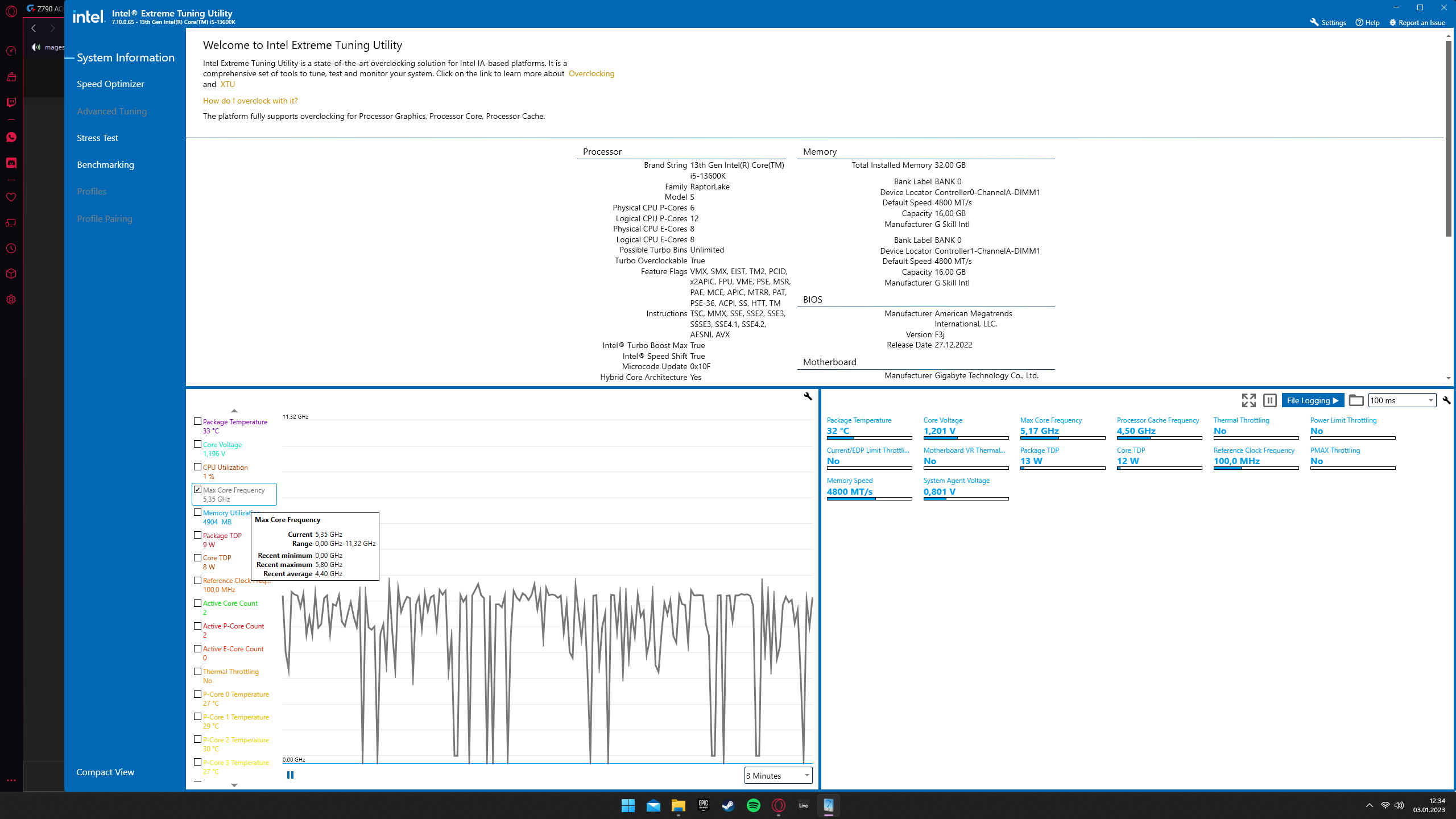Pause the right monitor panel updates
This screenshot has width=1456, height=819.
click(x=1269, y=400)
